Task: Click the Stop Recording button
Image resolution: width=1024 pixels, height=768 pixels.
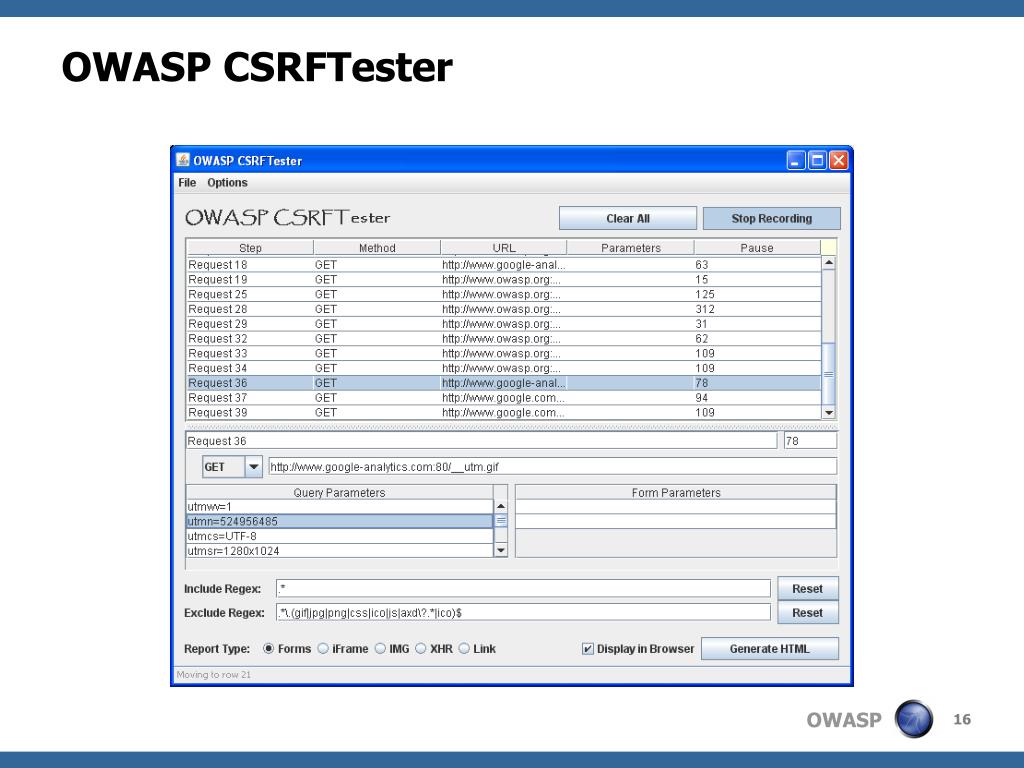Action: tap(771, 219)
